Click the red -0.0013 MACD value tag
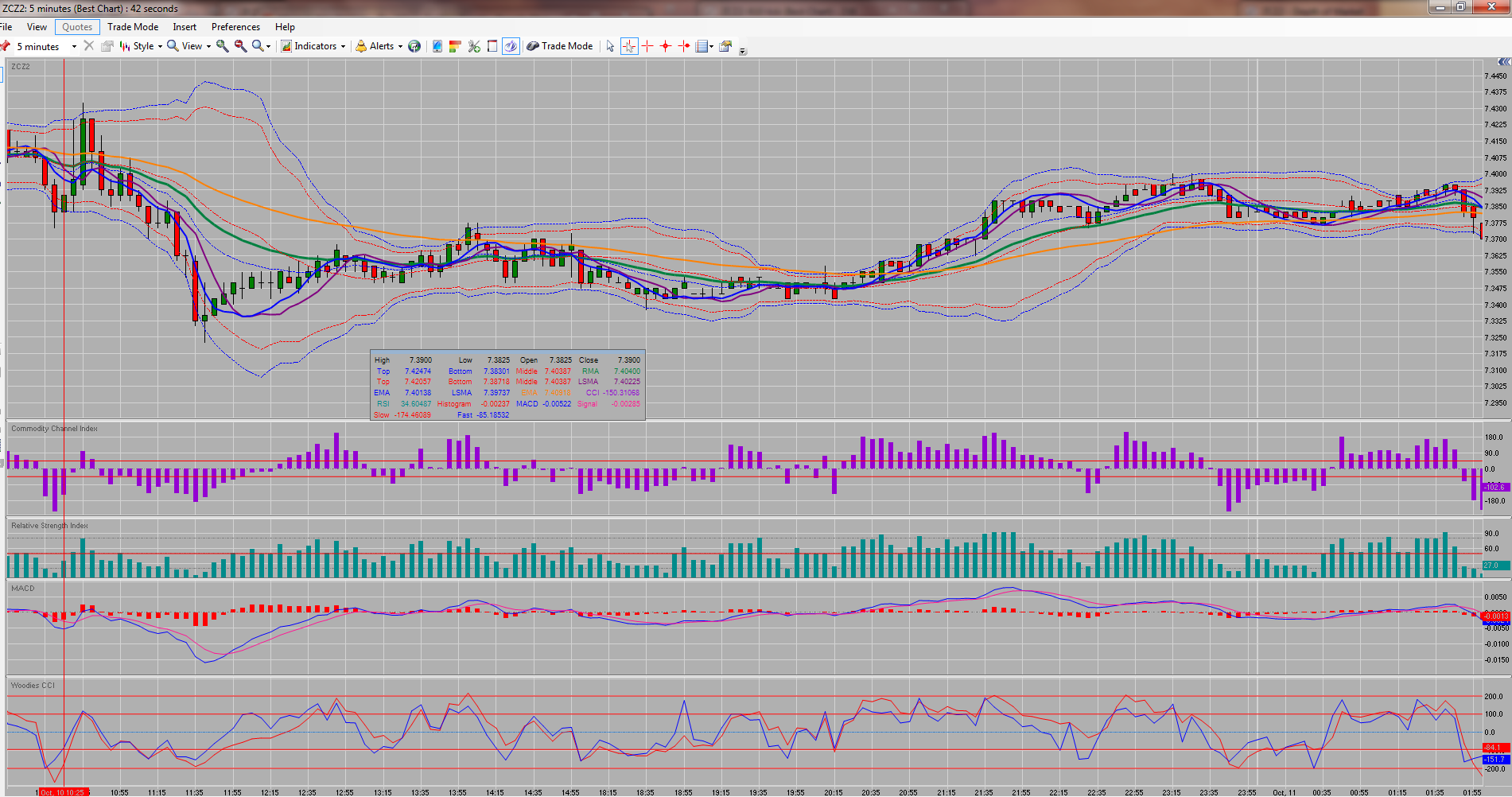The width and height of the screenshot is (1512, 797). 1495,616
